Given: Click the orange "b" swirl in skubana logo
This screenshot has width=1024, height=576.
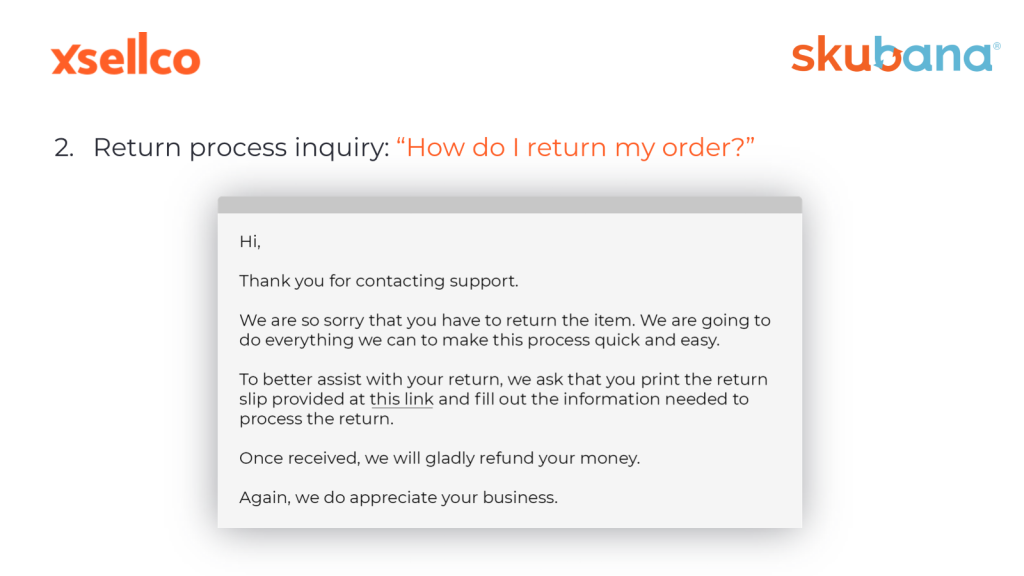Looking at the screenshot, I should [x=888, y=54].
